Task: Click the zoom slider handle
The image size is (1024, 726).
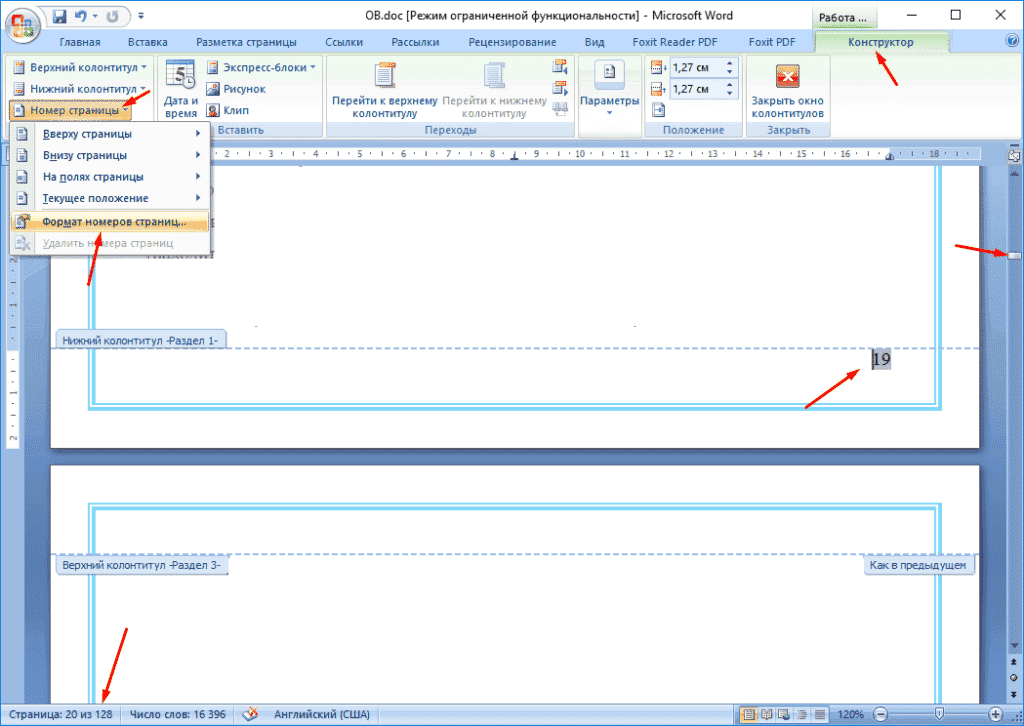Action: click(x=939, y=714)
